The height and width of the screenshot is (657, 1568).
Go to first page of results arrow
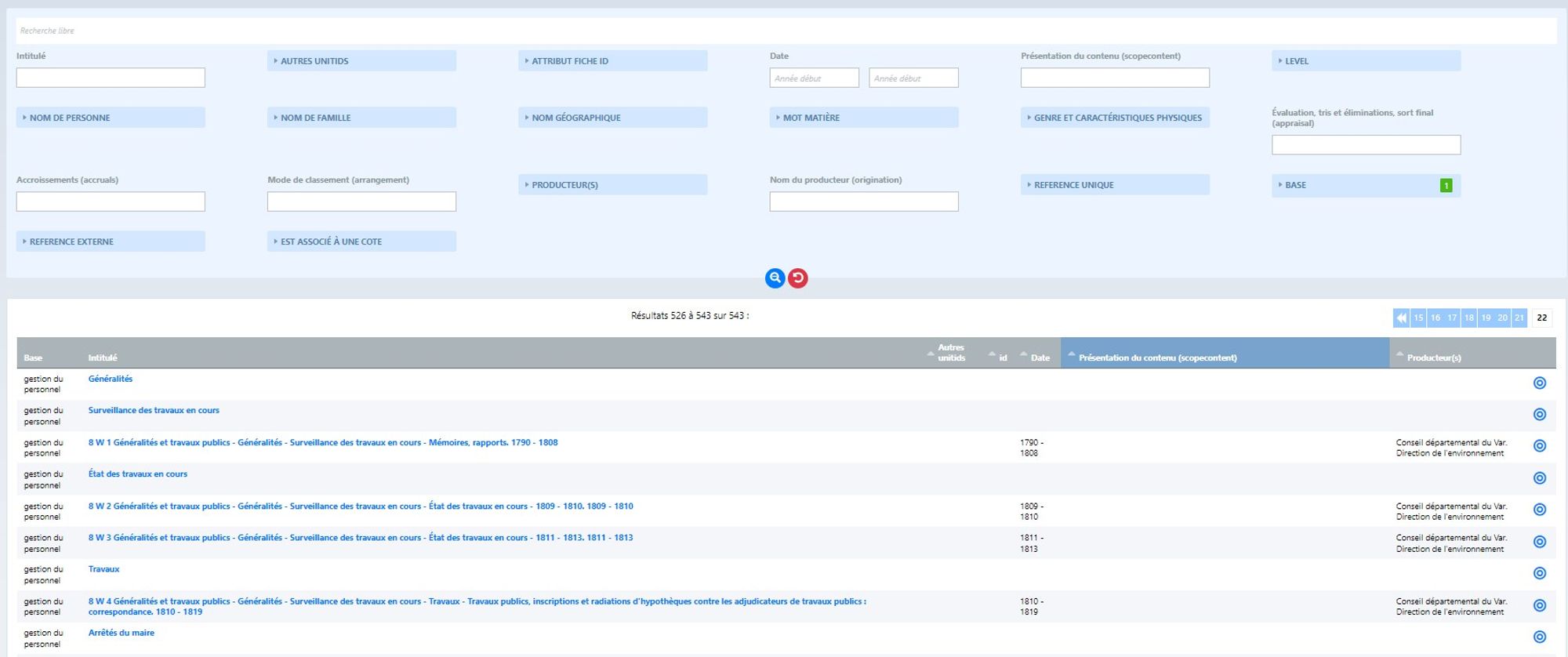[x=1401, y=318]
